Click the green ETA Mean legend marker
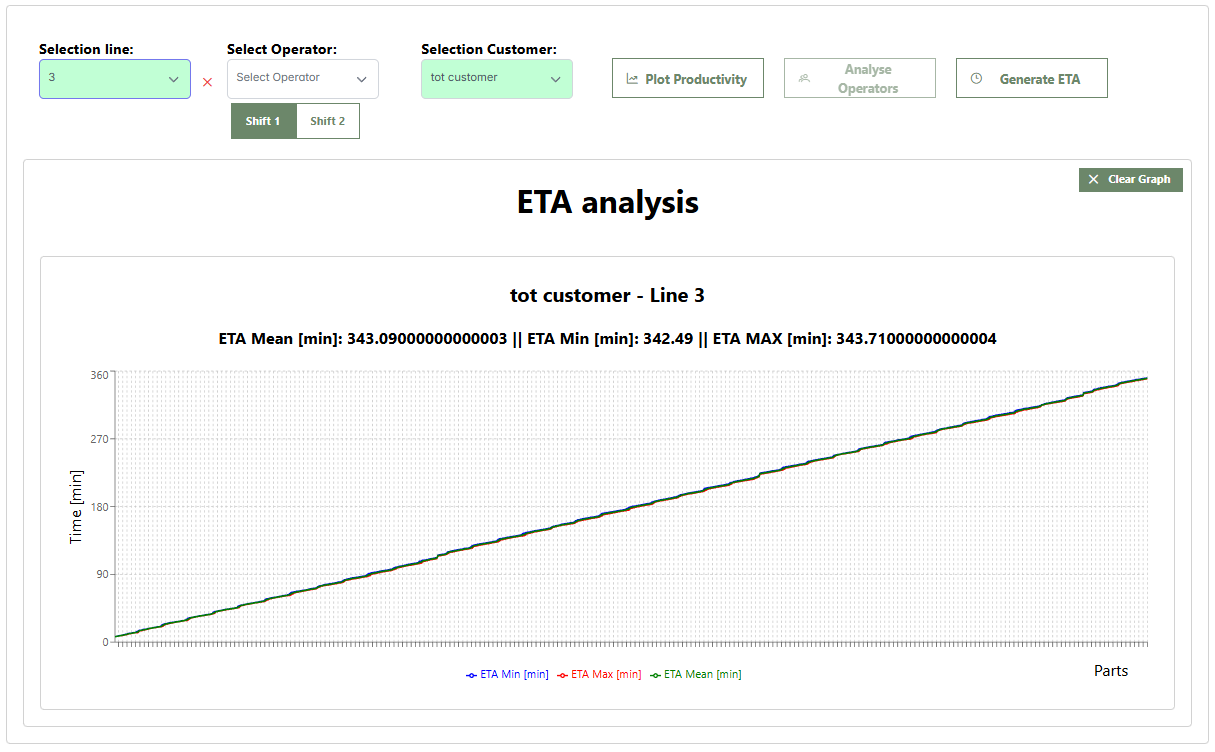 (656, 675)
